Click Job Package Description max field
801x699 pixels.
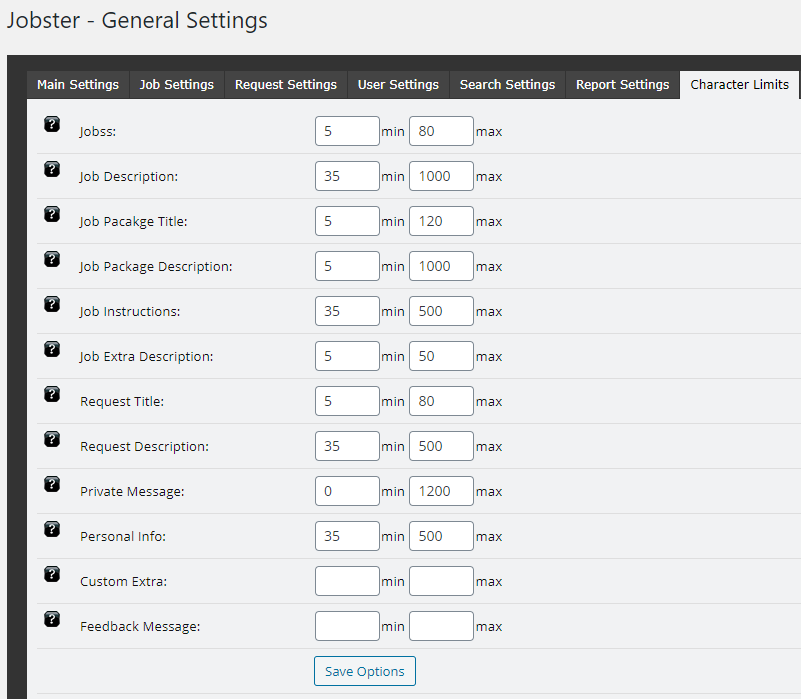click(441, 266)
